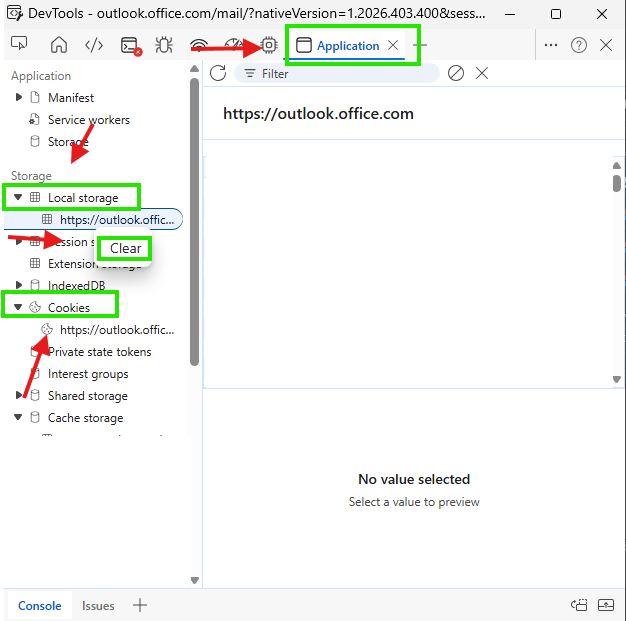The width and height of the screenshot is (626, 621).
Task: Expand the Manifest tree item arrow
Action: (18, 97)
